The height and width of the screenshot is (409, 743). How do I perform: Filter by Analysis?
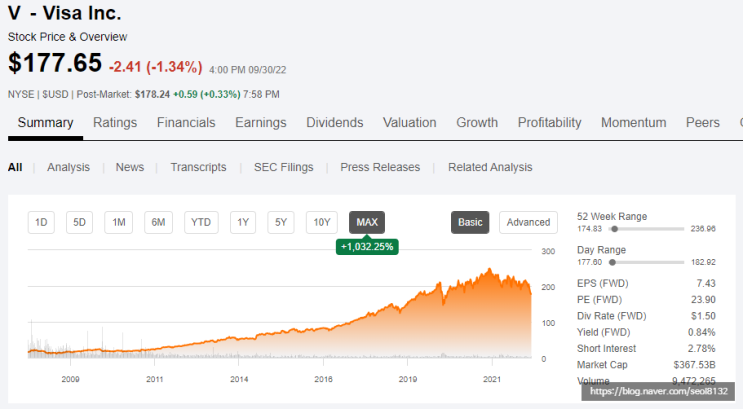(x=68, y=167)
